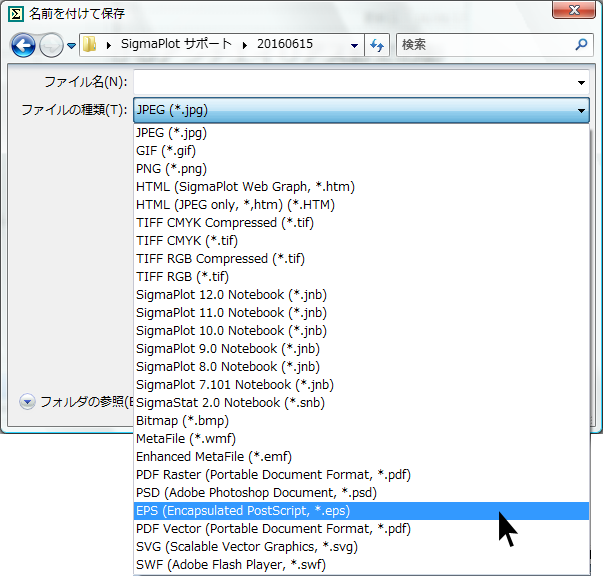Choose MetaFile (*.wmf) file type

tap(361, 439)
